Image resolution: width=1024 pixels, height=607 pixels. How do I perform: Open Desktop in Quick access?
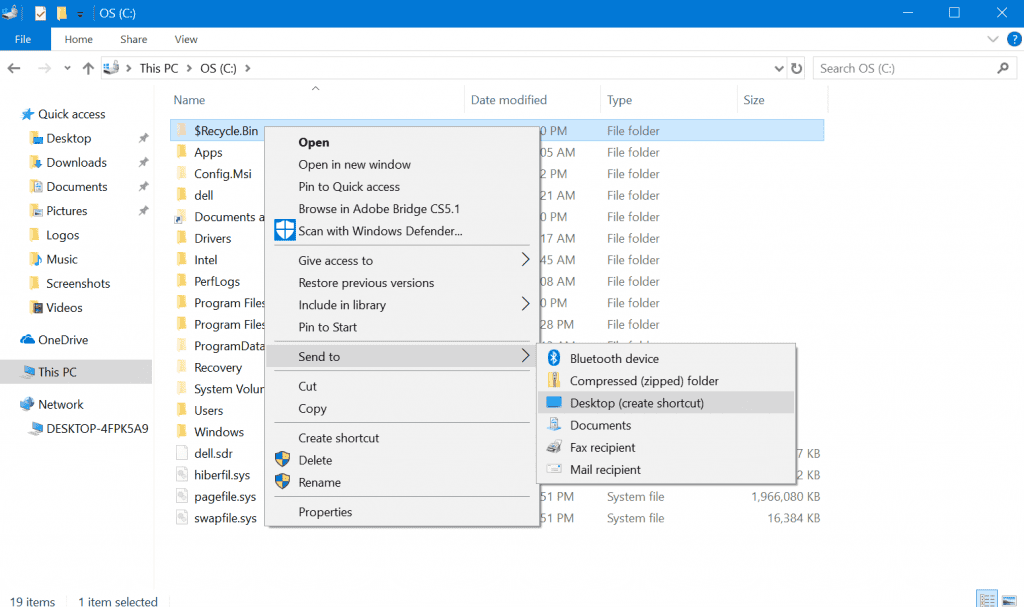tap(69, 139)
